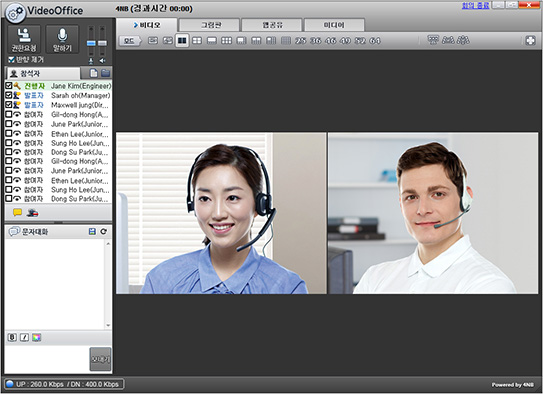Click the yellow chat bubble icon below the attendee list
Image resolution: width=543 pixels, height=394 pixels.
(x=17, y=212)
